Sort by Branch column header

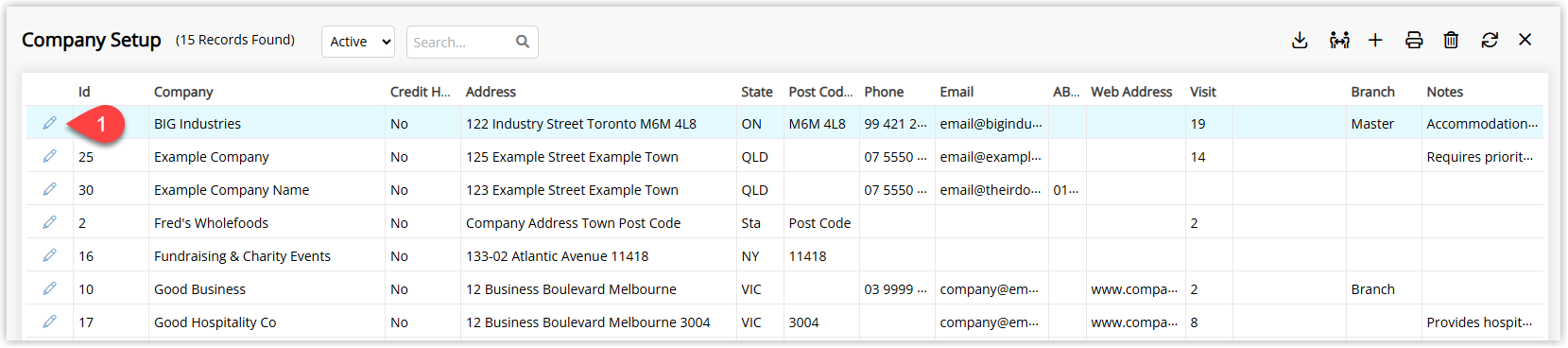click(x=1372, y=92)
